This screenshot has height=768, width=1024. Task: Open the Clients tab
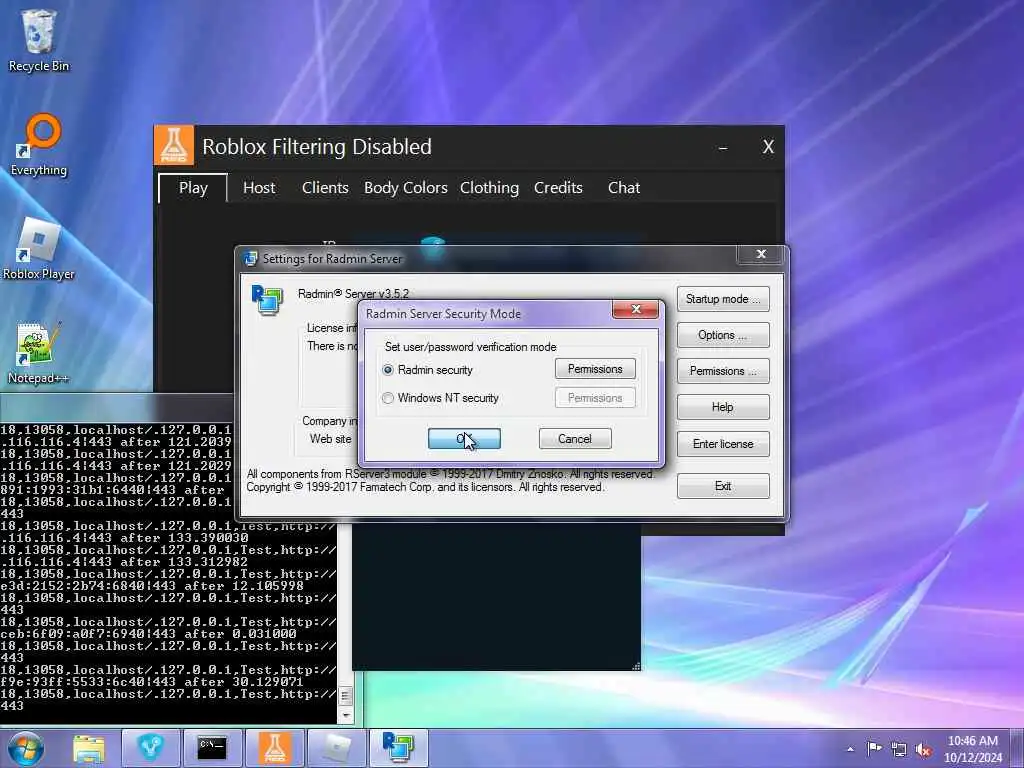point(325,188)
